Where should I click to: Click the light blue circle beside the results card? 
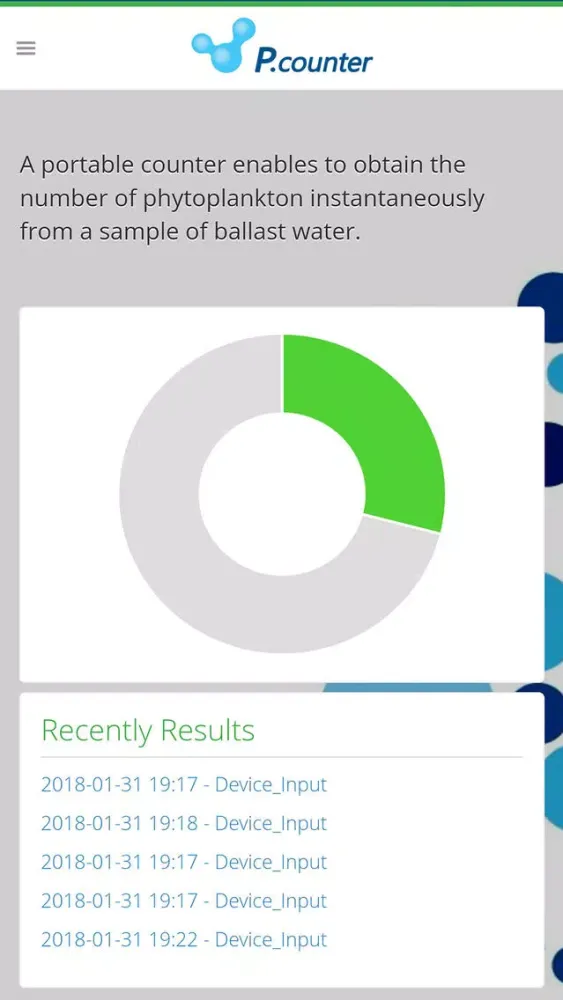pyautogui.click(x=553, y=788)
